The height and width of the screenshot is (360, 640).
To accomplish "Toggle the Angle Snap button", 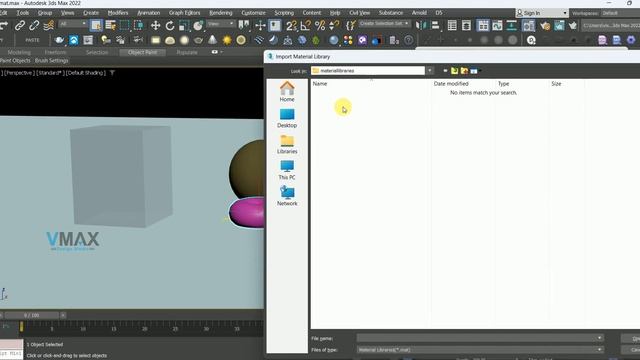I will [305, 26].
